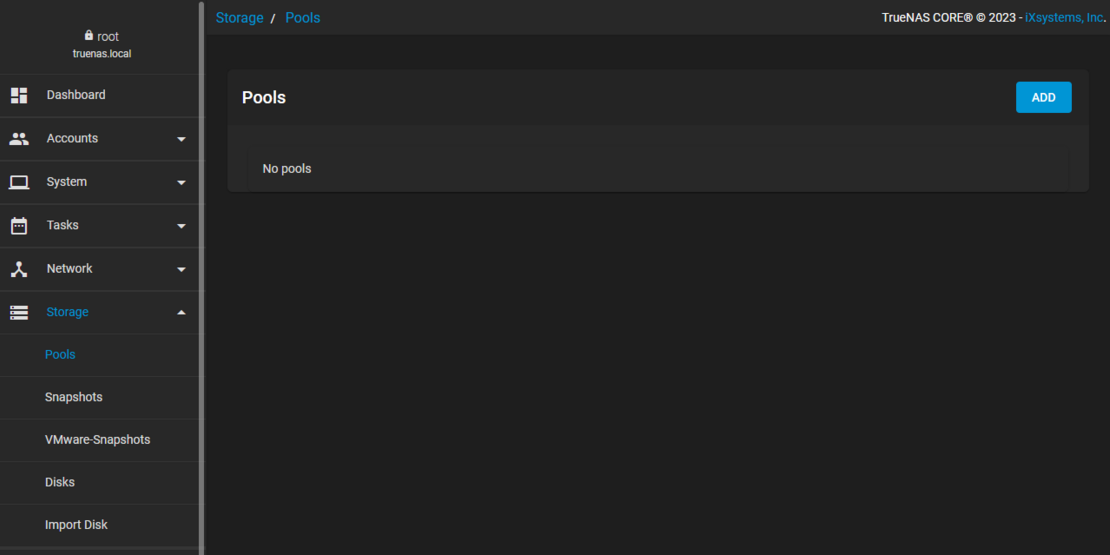
Task: Click the Dashboard grid icon
Action: pos(19,95)
